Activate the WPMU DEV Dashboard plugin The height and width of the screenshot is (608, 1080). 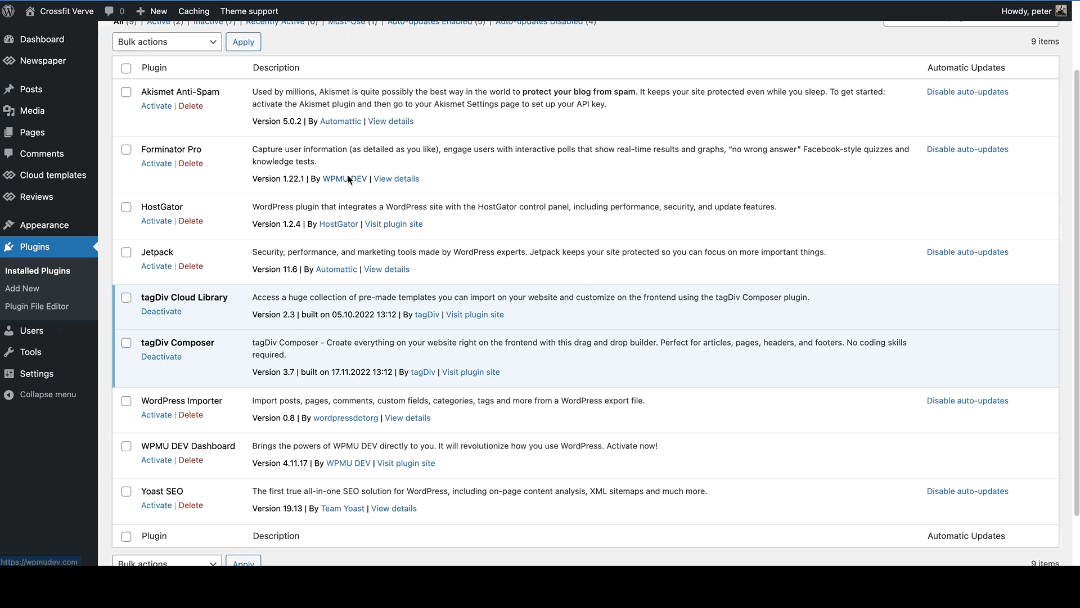156,460
